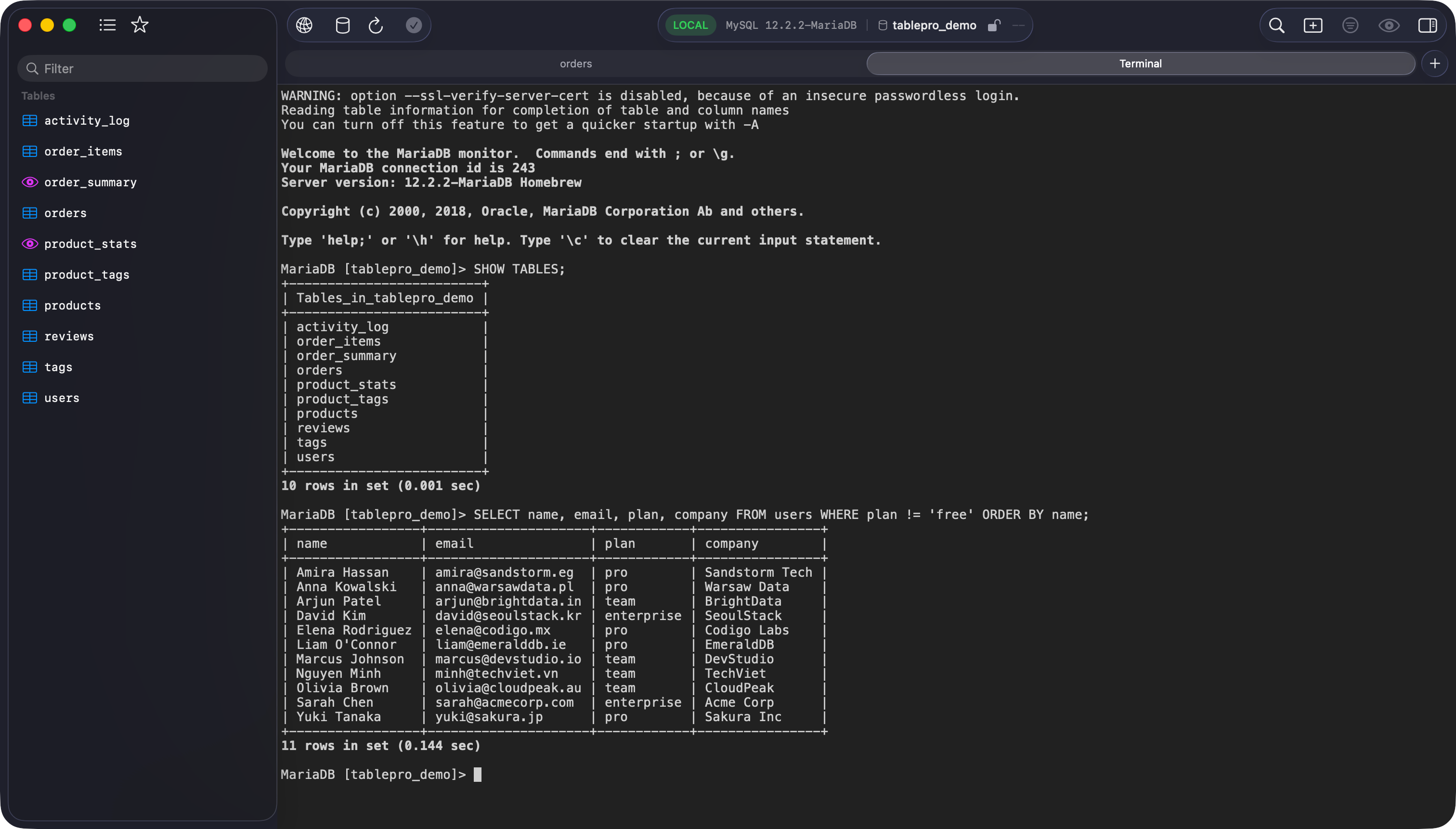1456x829 pixels.
Task: Click the favorites star icon
Action: pyautogui.click(x=140, y=25)
